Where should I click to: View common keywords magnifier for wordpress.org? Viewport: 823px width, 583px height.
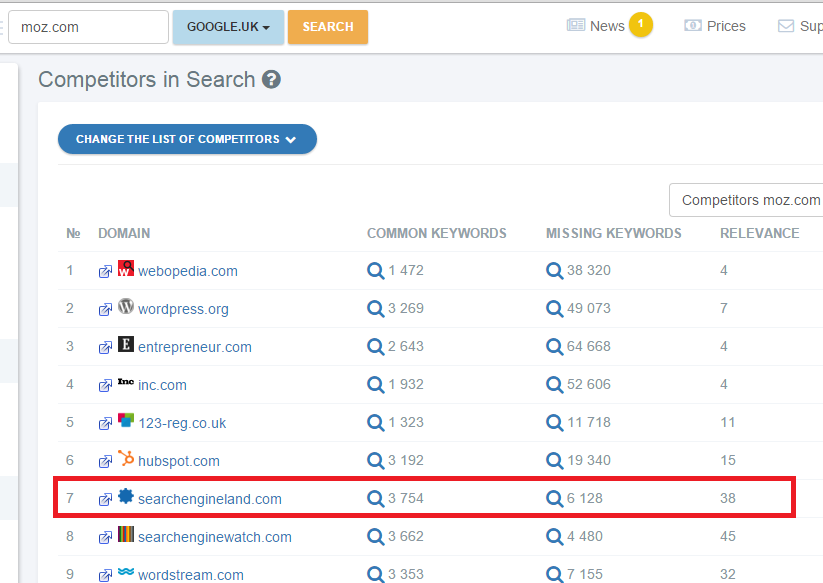pos(375,309)
